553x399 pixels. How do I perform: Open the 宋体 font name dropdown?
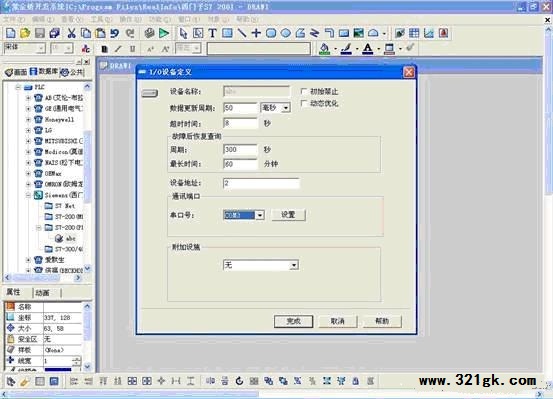coord(42,48)
